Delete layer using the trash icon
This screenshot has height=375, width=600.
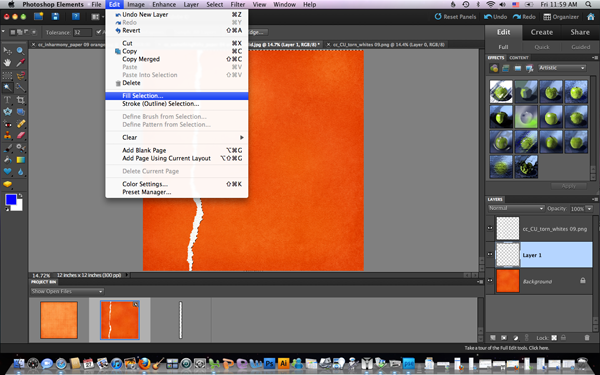pyautogui.click(x=587, y=338)
